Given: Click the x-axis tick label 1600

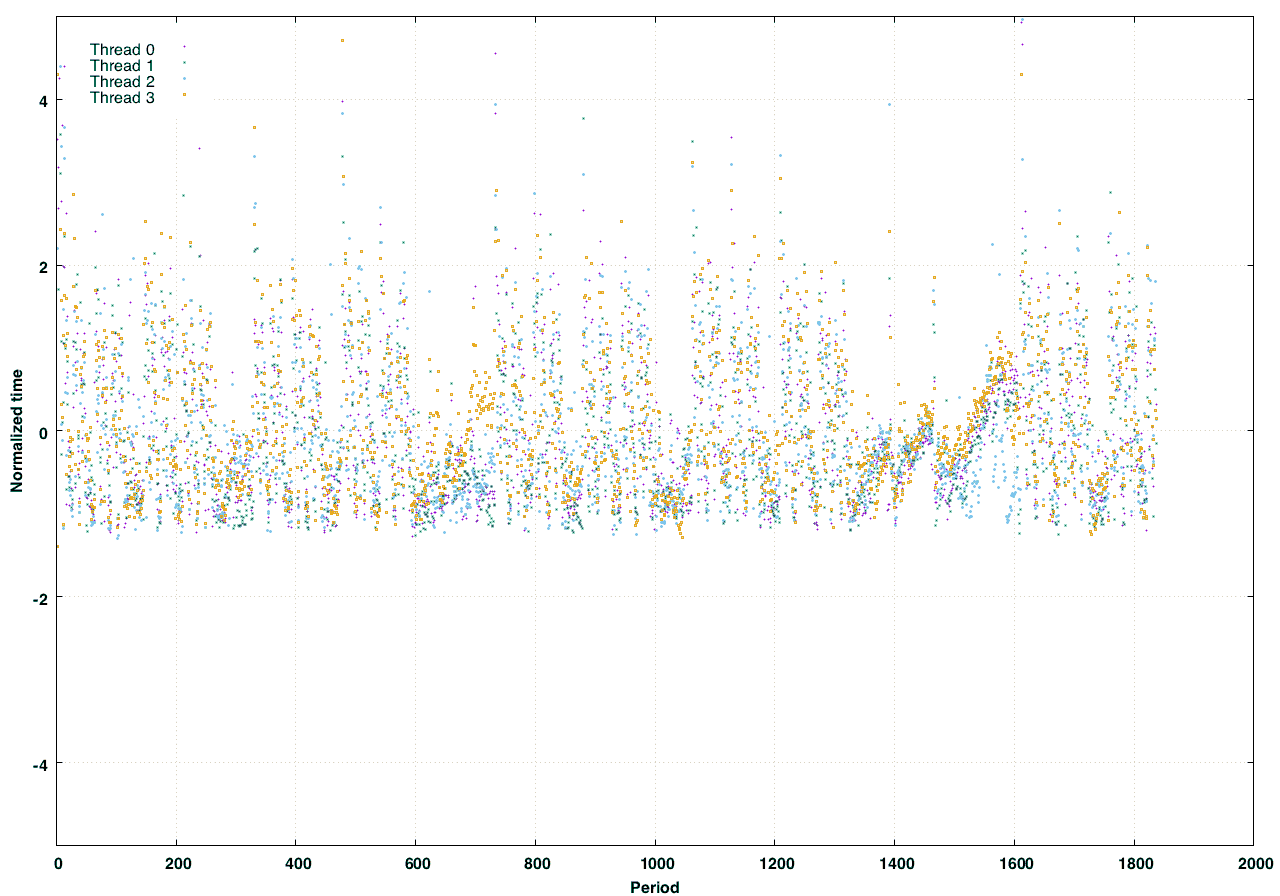Looking at the screenshot, I should pos(1014,863).
